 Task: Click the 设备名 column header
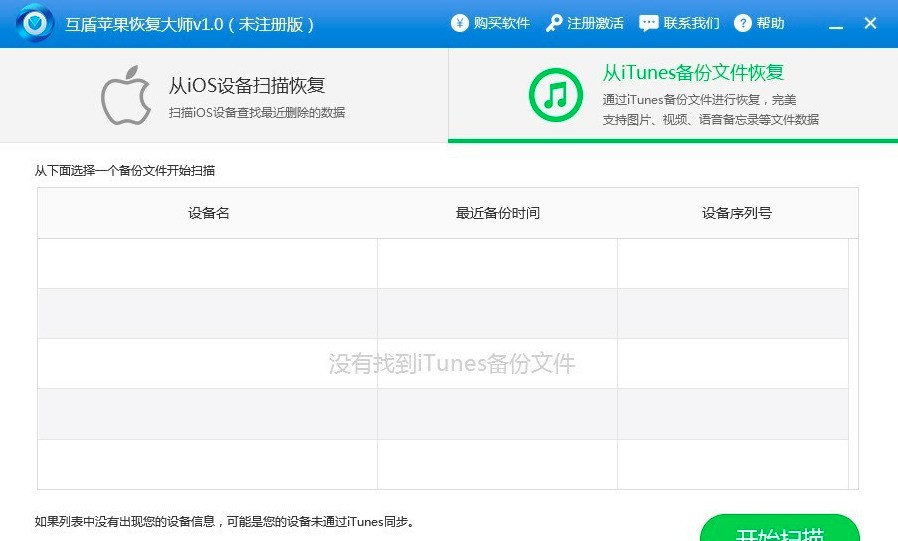pyautogui.click(x=208, y=214)
